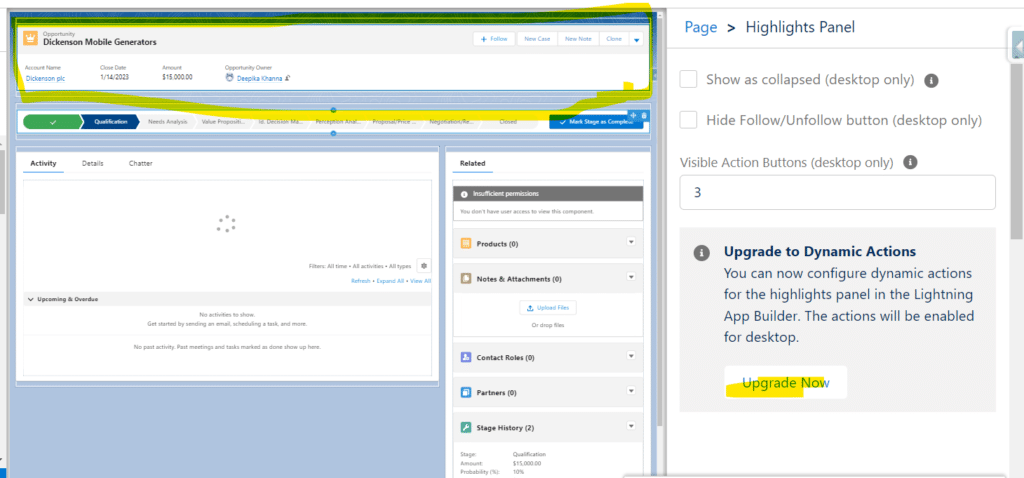This screenshot has width=1024, height=478.
Task: Enable Show as collapsed checkbox
Action: pos(688,79)
